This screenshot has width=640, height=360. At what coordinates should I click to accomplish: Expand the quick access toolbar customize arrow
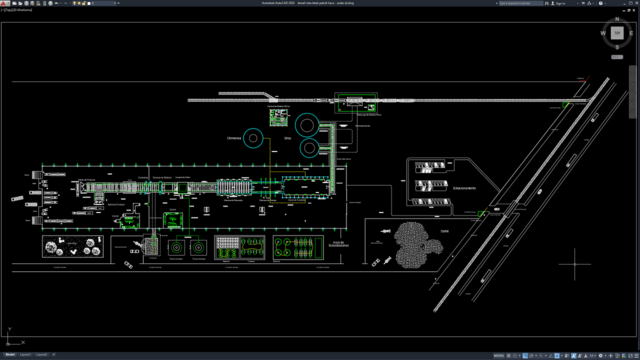(118, 3)
